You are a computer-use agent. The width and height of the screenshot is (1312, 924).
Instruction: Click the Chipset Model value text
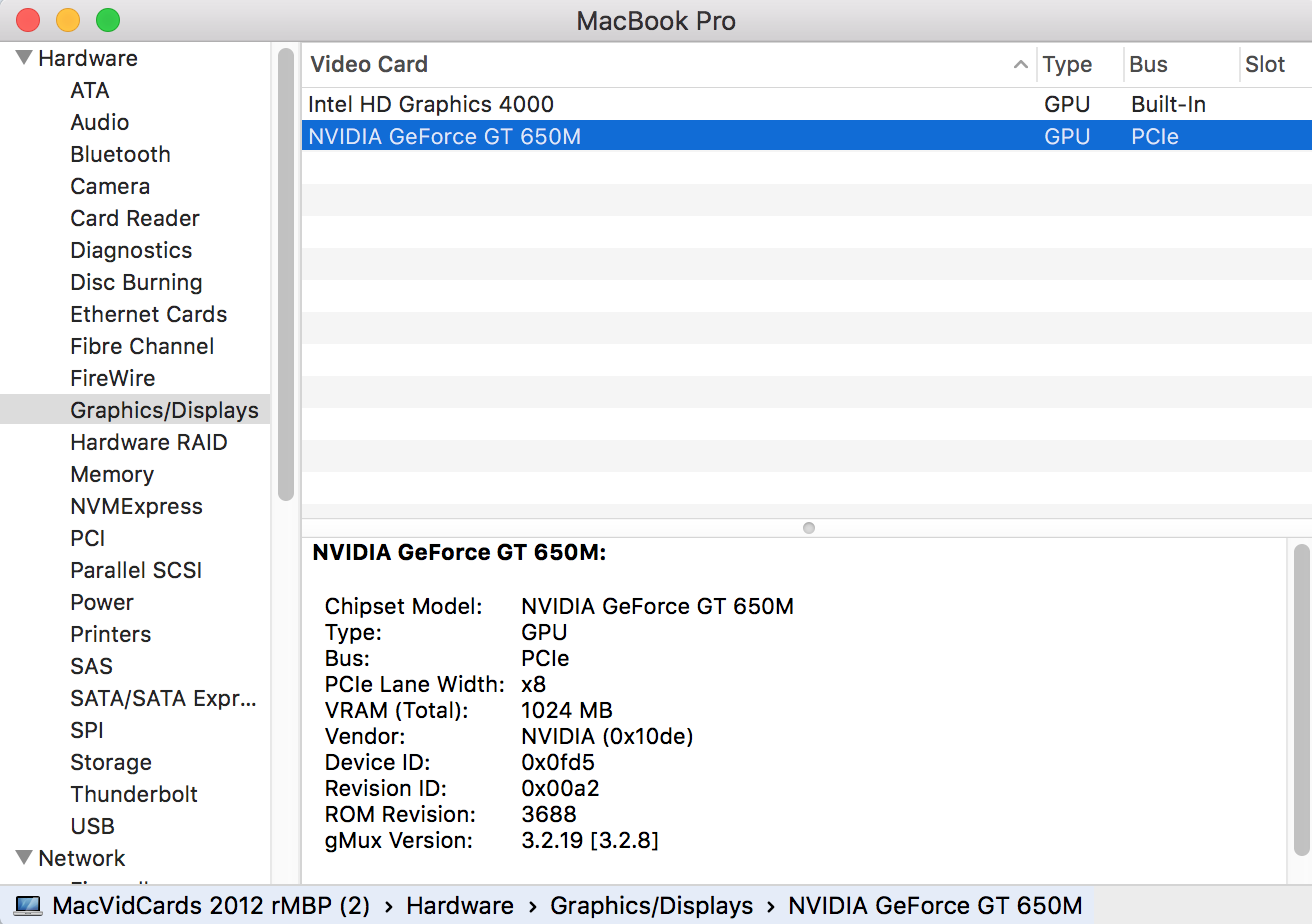coord(658,606)
